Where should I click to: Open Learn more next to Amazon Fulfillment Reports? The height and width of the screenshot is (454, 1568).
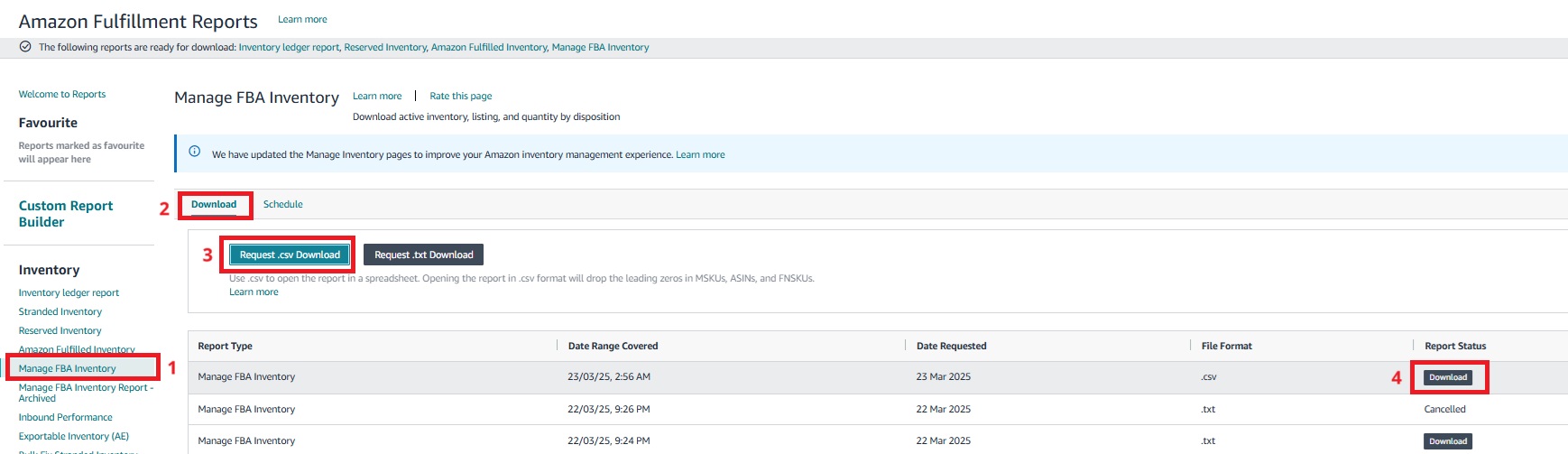[x=302, y=20]
